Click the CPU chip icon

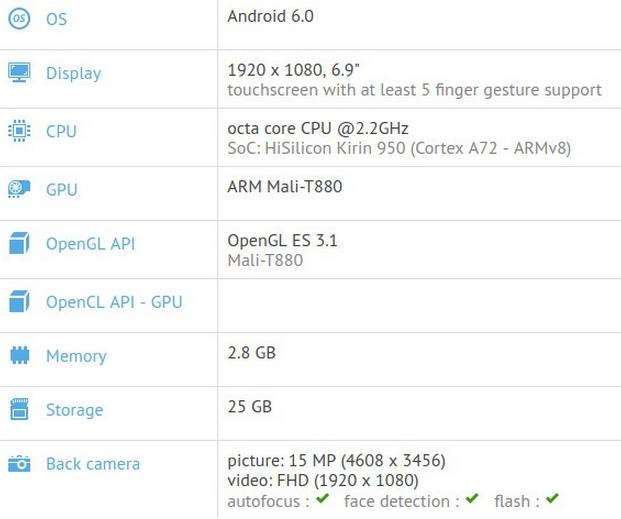[19, 131]
